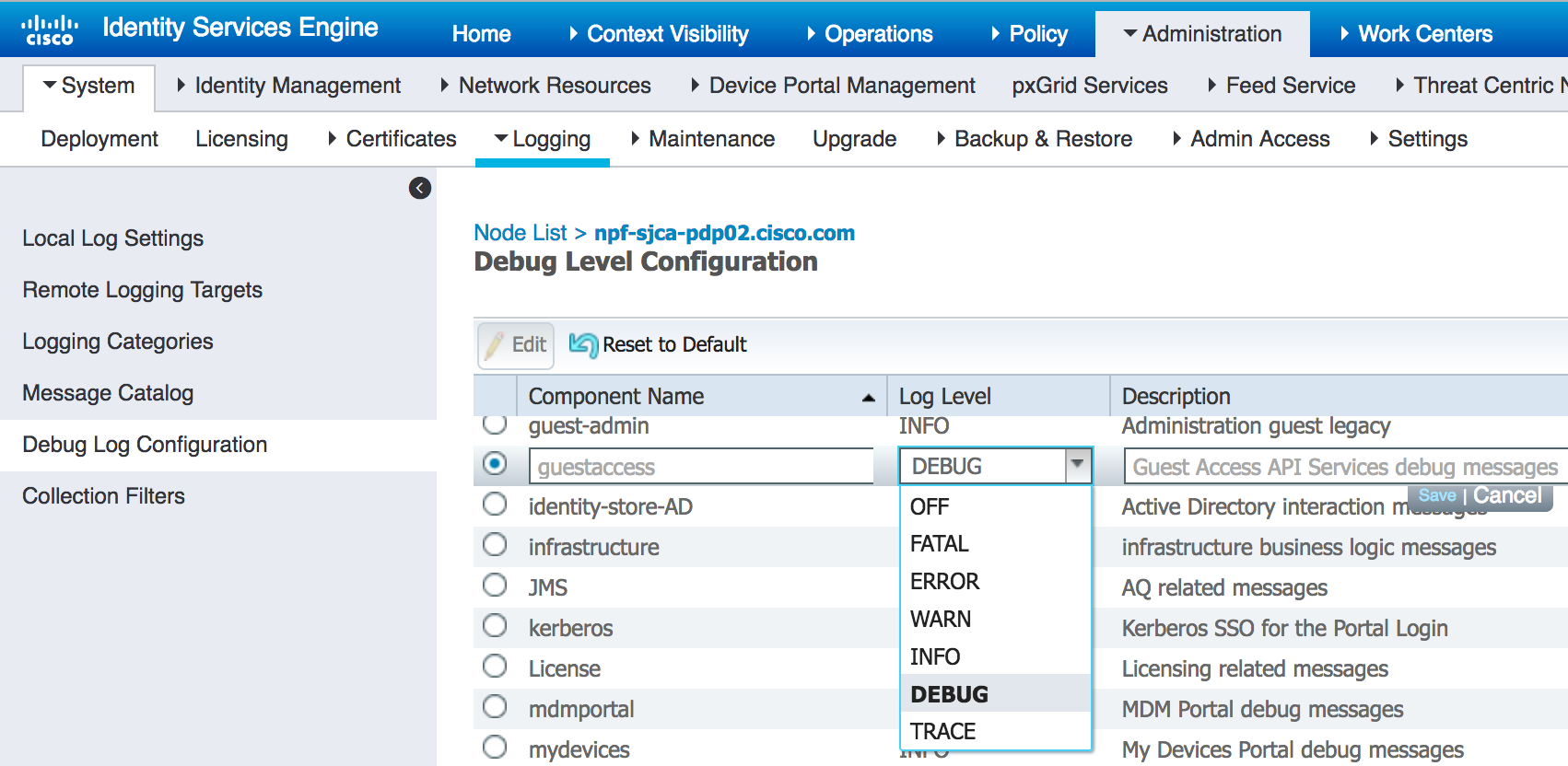Go to Licensing tab
Screen dimensions: 1568x766
(241, 139)
